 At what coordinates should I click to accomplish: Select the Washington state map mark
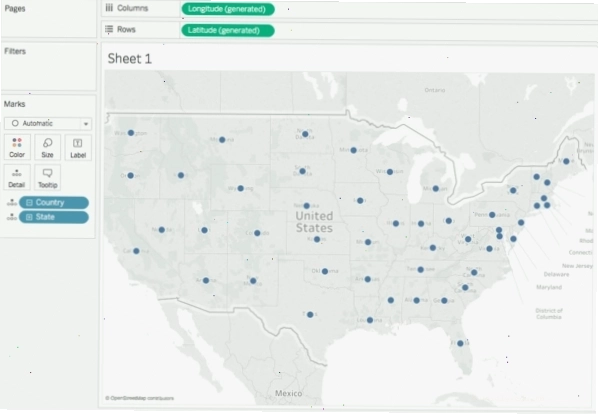(131, 133)
